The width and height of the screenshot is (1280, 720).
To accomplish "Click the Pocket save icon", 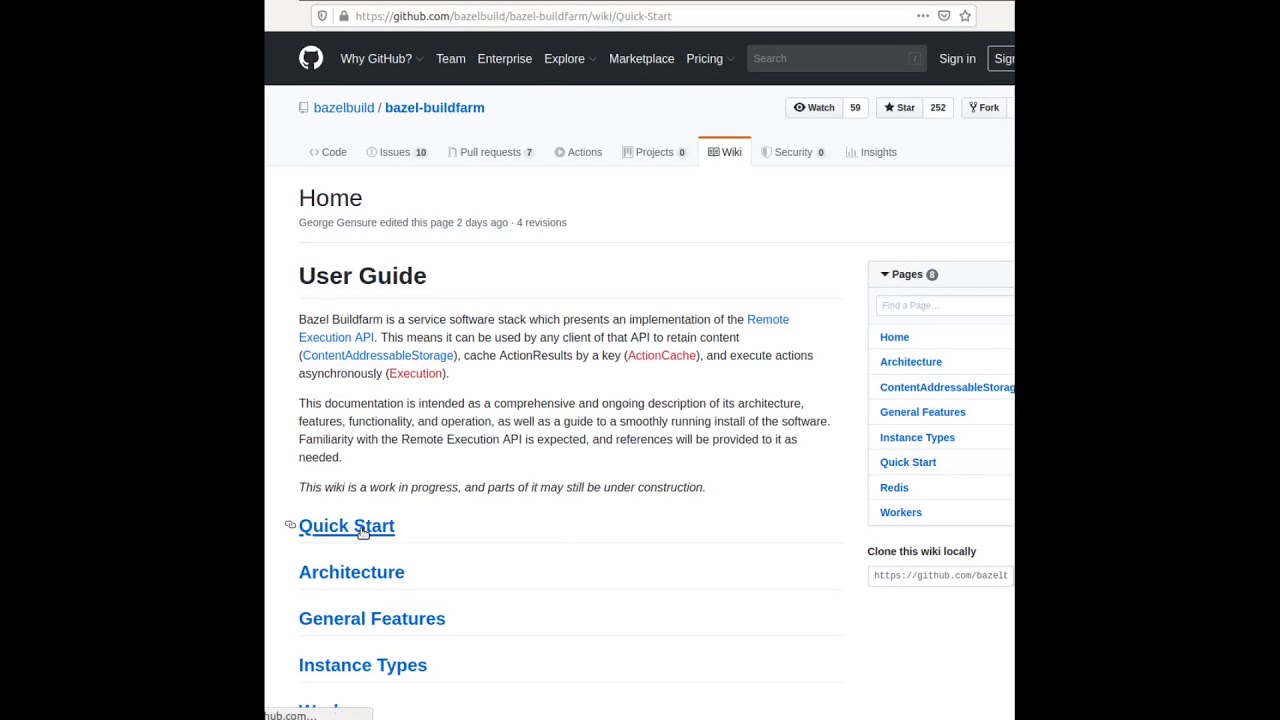I will (x=944, y=16).
